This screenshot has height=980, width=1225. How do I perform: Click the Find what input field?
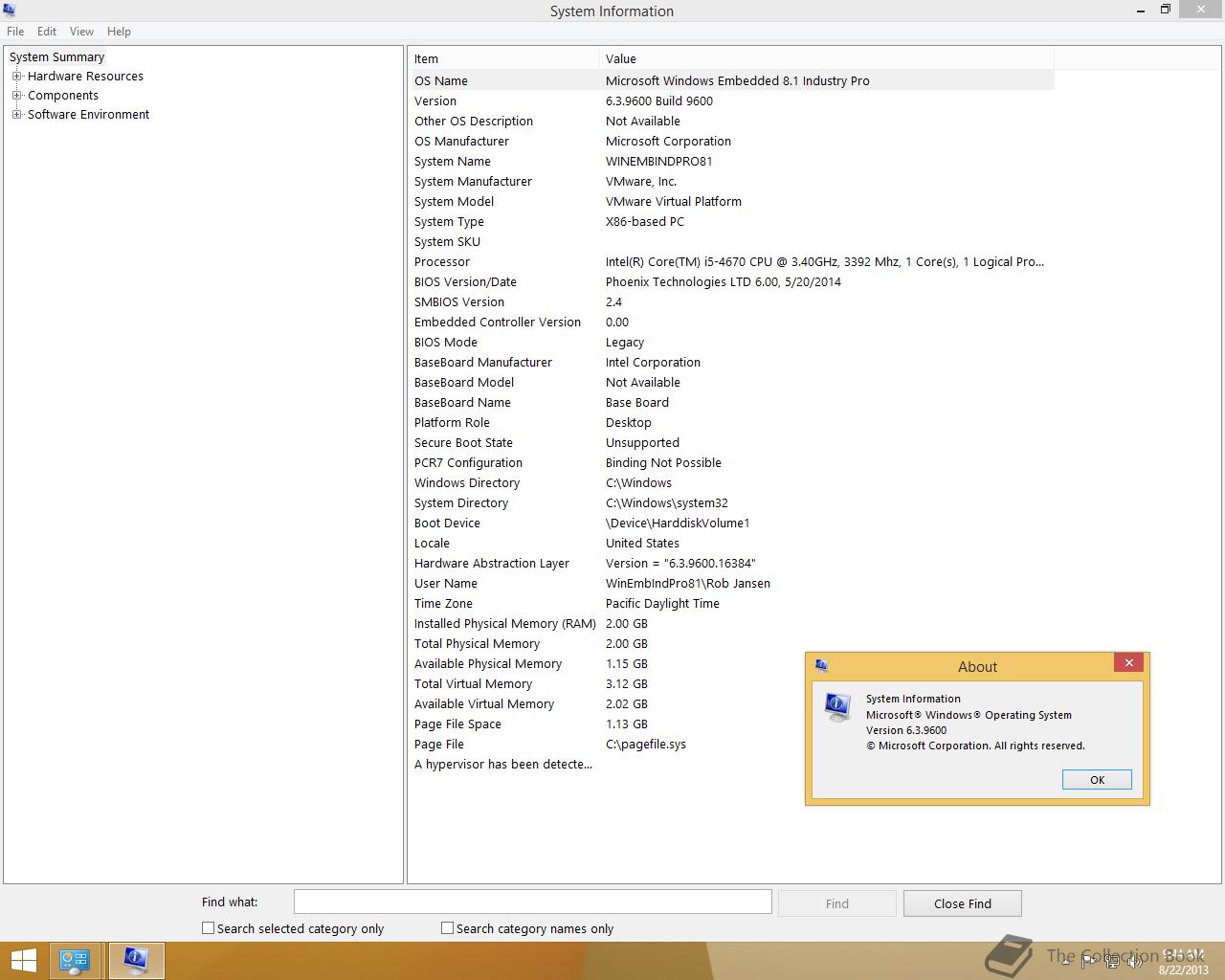pyautogui.click(x=532, y=902)
